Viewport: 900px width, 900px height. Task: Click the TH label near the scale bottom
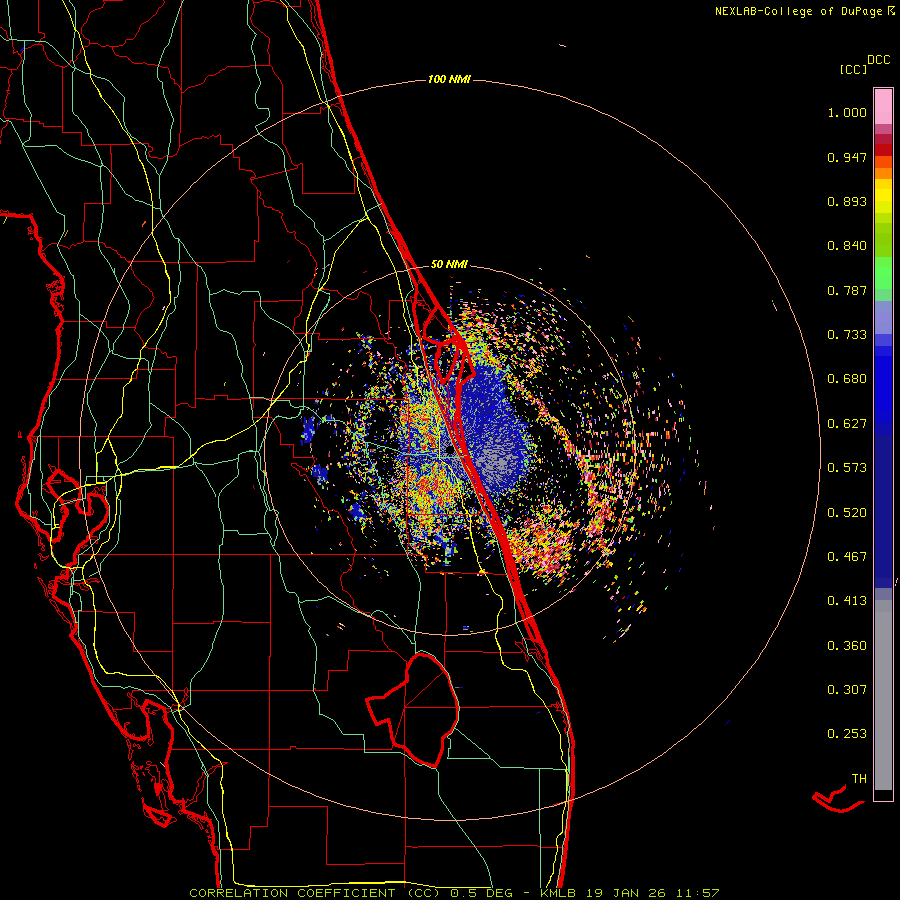pos(859,779)
